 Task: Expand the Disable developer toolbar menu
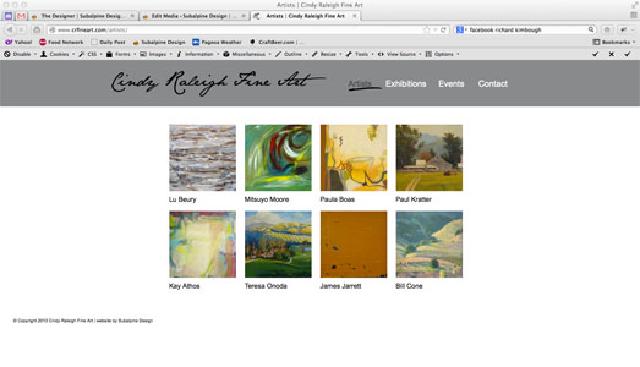[20, 54]
